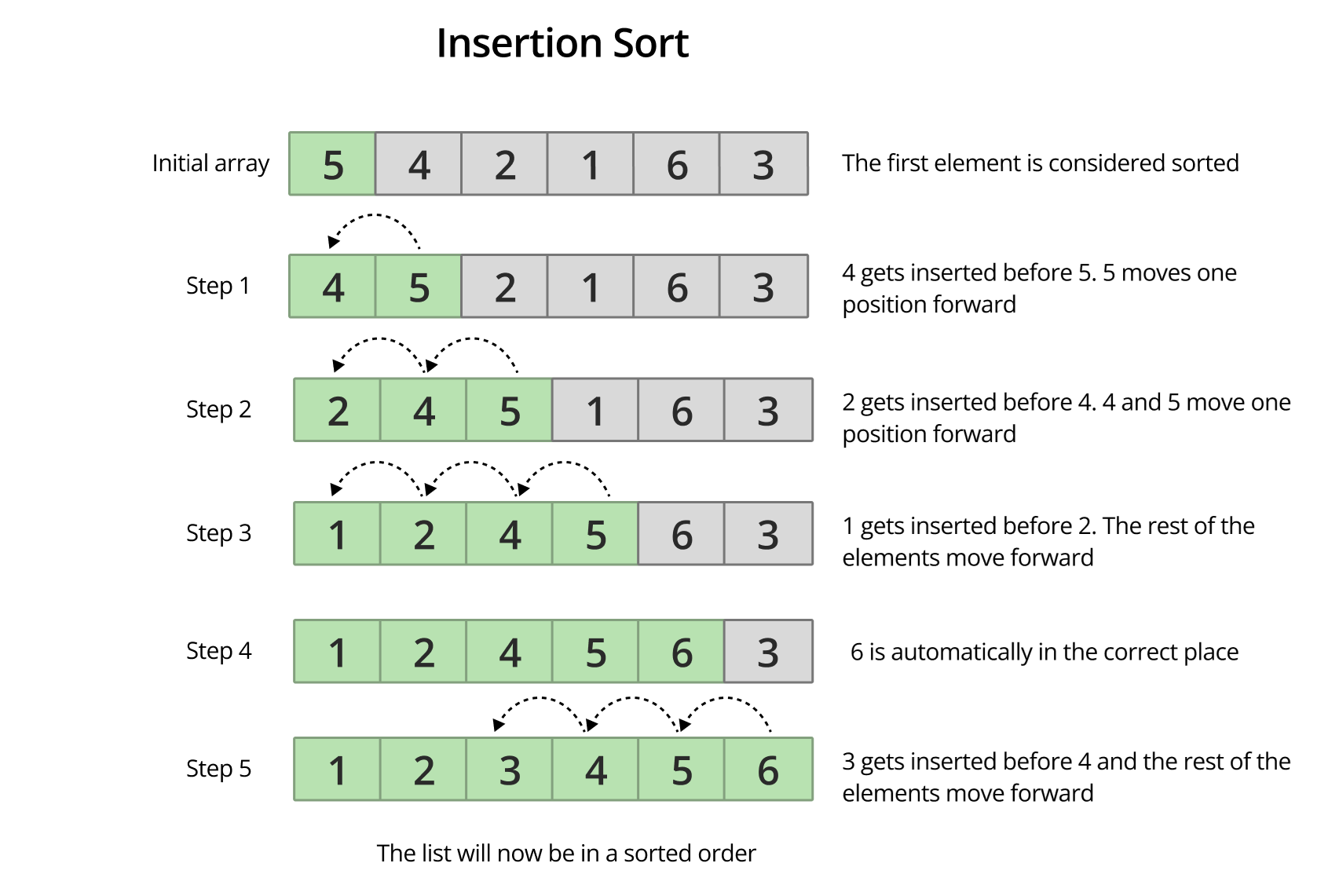
Task: Click the "Insertion Sort" title
Action: [562, 43]
